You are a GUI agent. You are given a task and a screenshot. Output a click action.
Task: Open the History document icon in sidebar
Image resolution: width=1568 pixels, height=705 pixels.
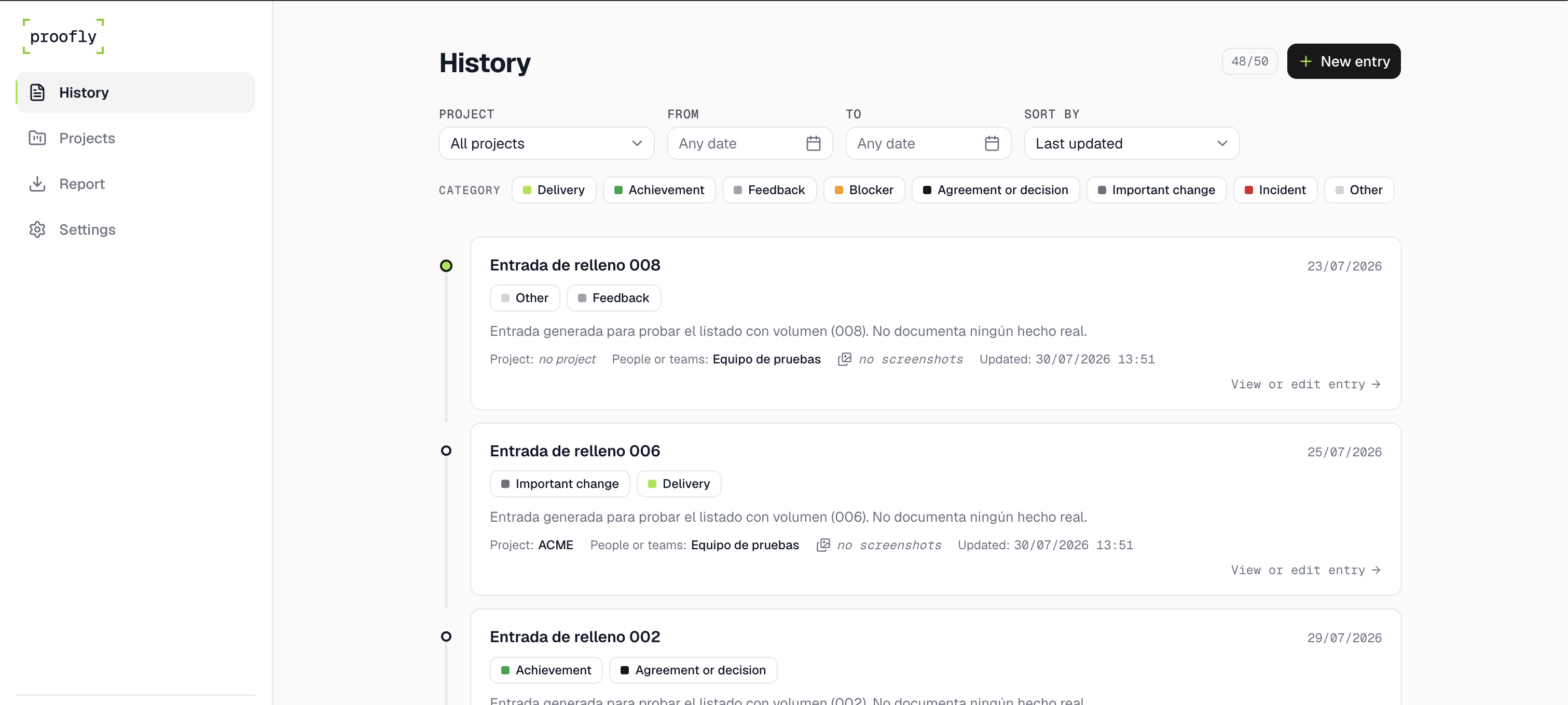[37, 92]
